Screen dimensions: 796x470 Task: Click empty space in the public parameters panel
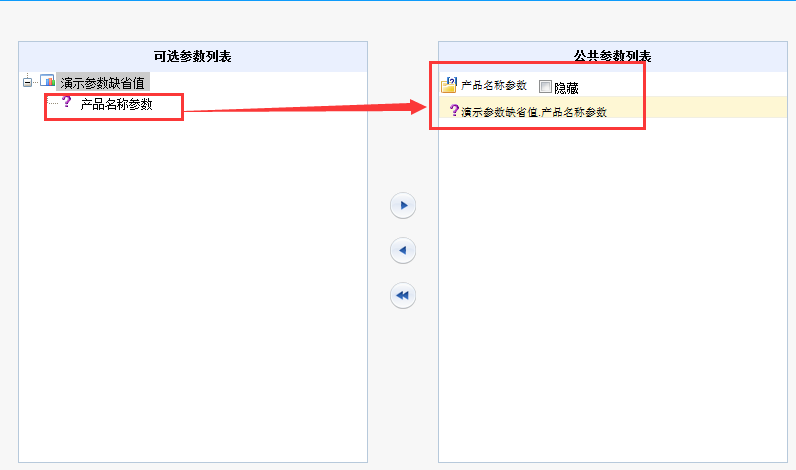pyautogui.click(x=613, y=289)
